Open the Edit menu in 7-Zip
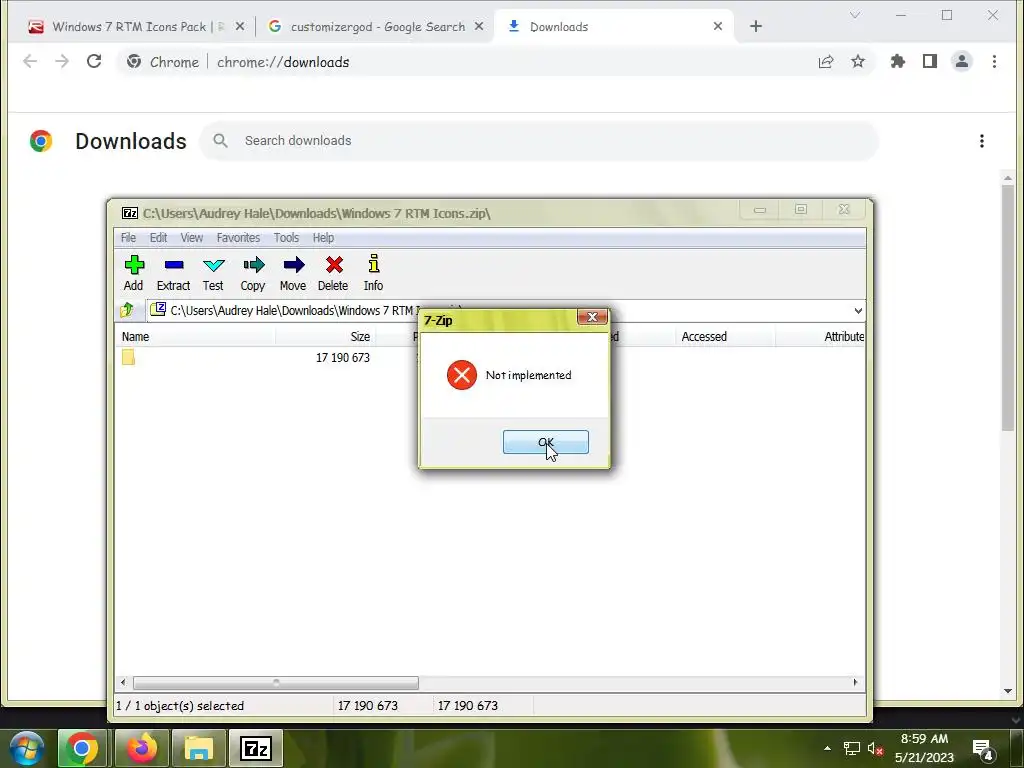The width and height of the screenshot is (1024, 768). (x=158, y=238)
